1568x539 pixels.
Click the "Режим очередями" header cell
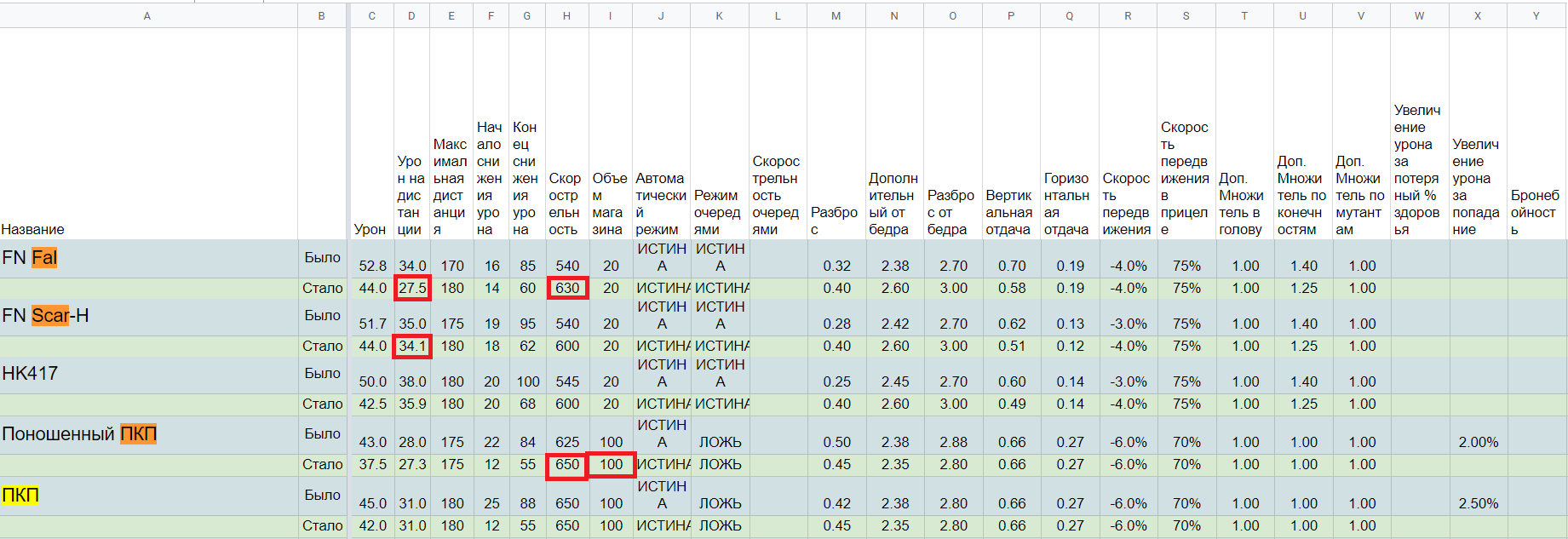(x=720, y=134)
